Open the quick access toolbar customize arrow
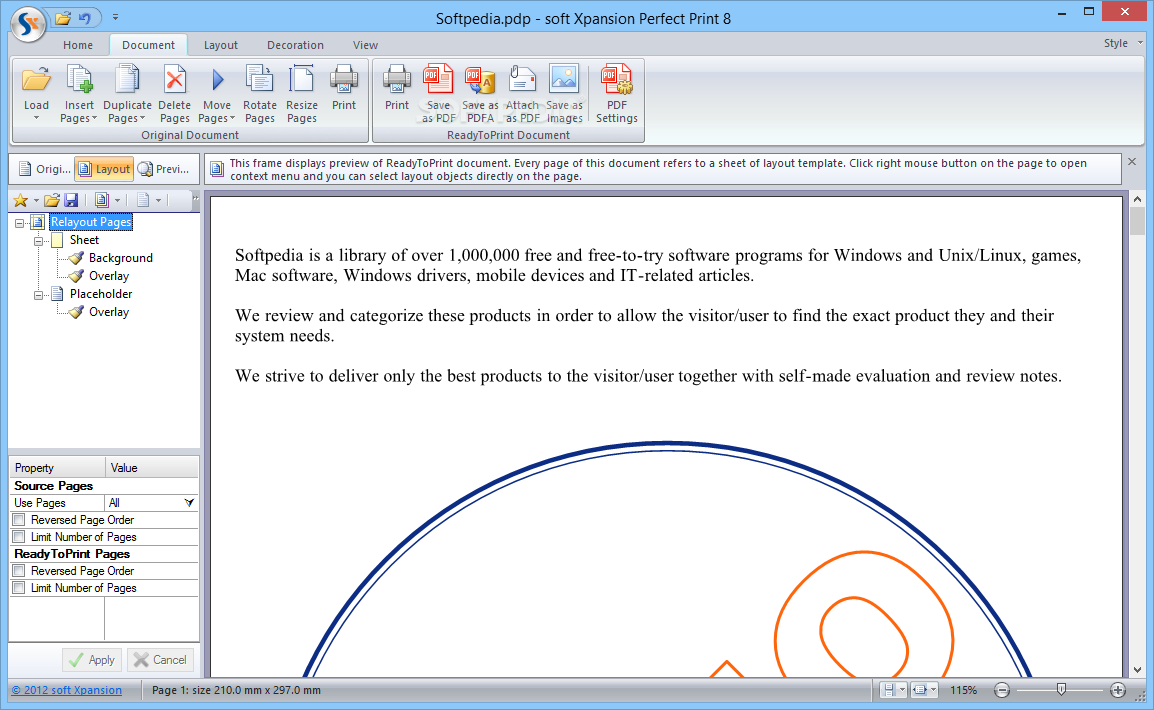The width and height of the screenshot is (1154, 710). tap(116, 17)
